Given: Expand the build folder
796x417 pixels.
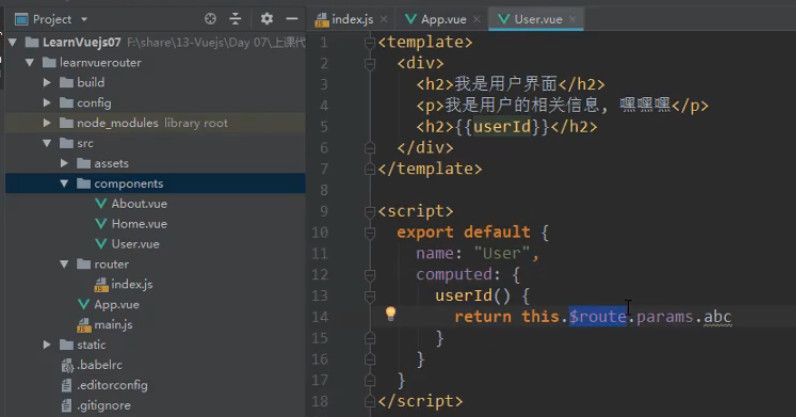Looking at the screenshot, I should pyautogui.click(x=47, y=82).
